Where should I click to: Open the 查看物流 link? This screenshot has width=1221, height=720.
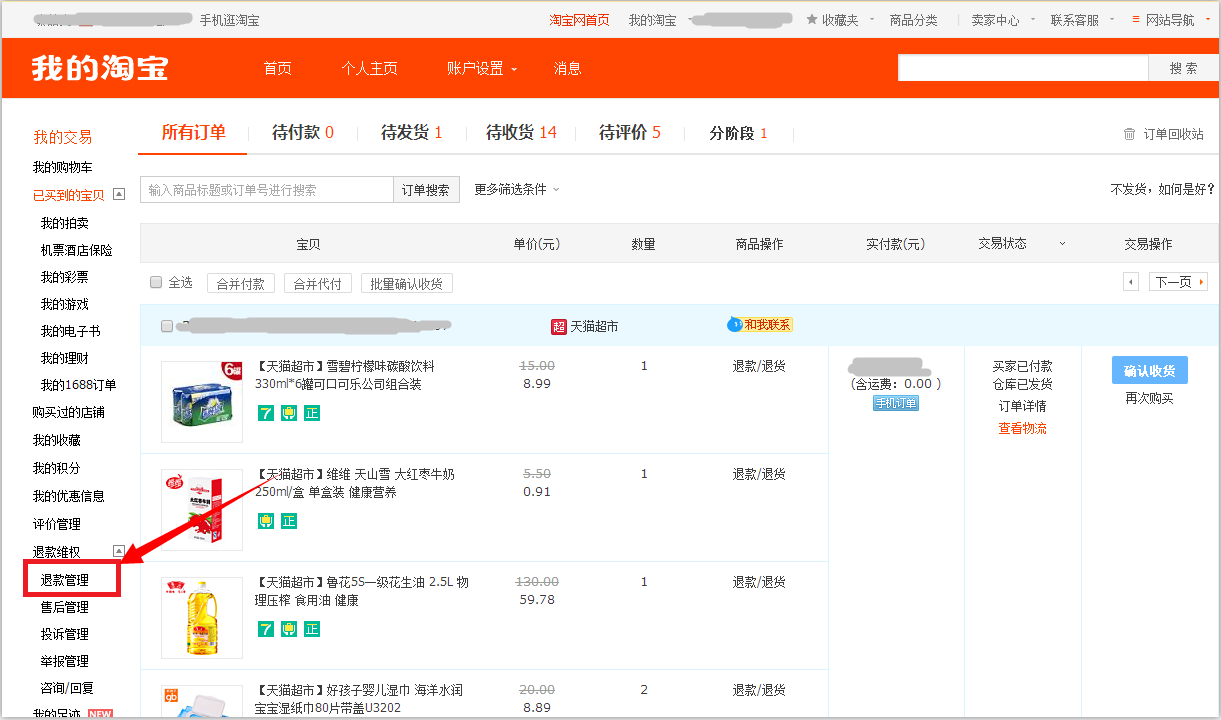[1023, 428]
